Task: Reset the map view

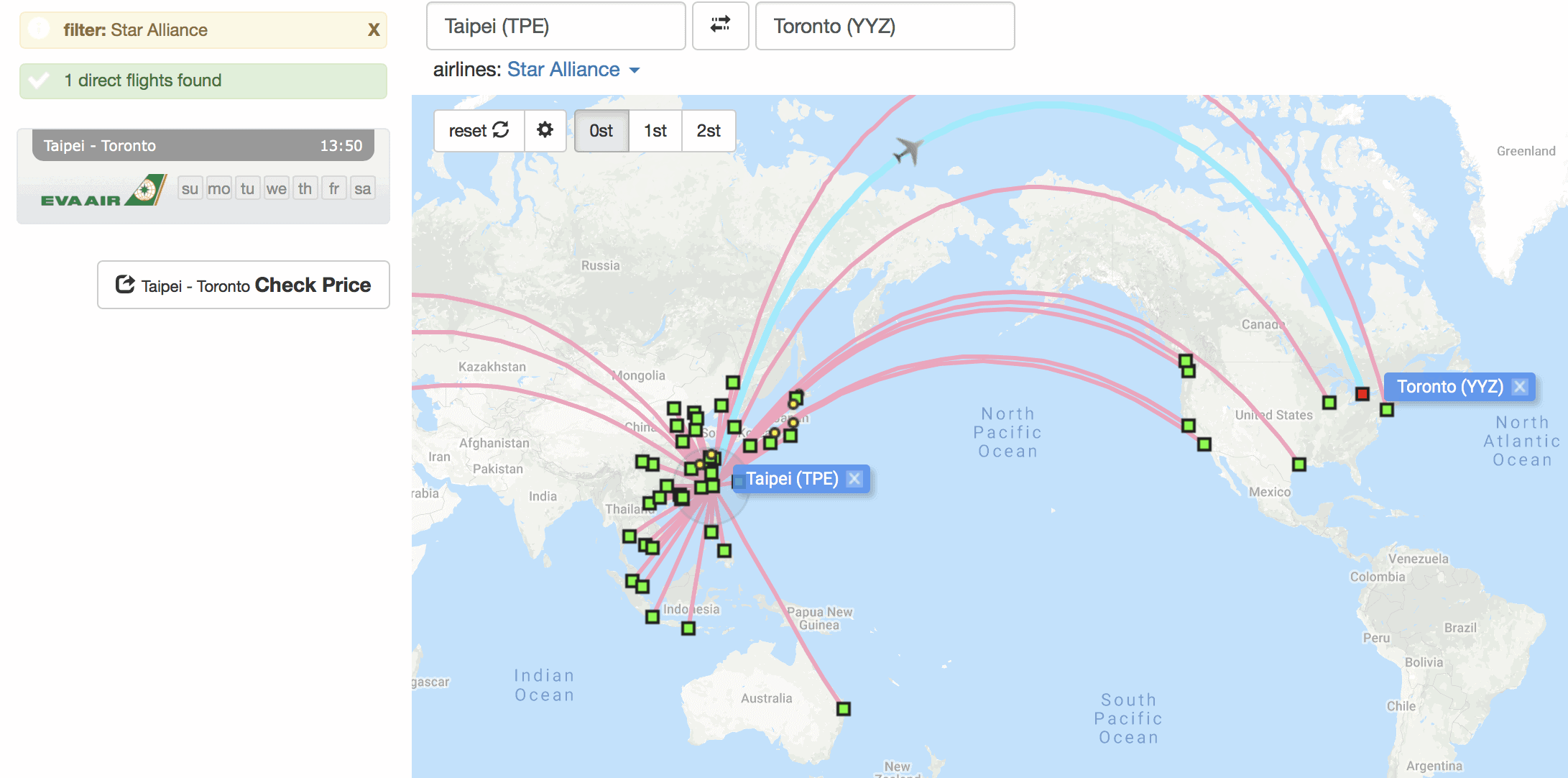Action: (478, 131)
